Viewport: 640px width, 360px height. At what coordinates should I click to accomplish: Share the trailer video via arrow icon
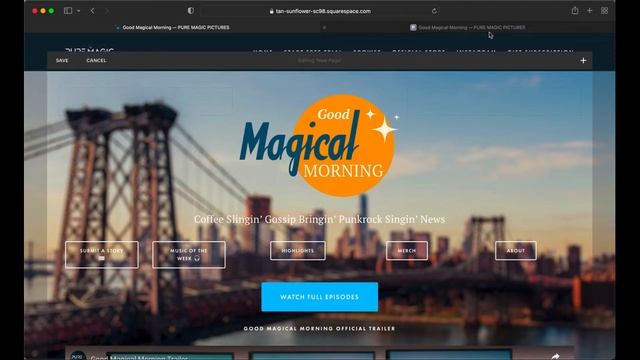point(555,356)
